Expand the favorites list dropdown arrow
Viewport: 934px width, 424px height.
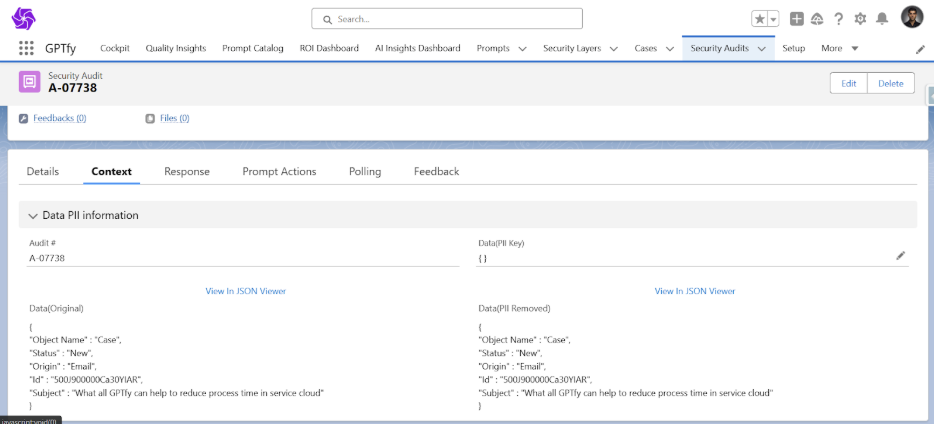(x=773, y=19)
